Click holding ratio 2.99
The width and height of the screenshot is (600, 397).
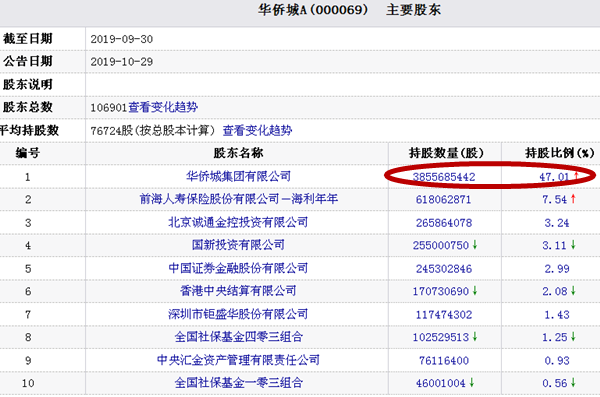click(557, 269)
